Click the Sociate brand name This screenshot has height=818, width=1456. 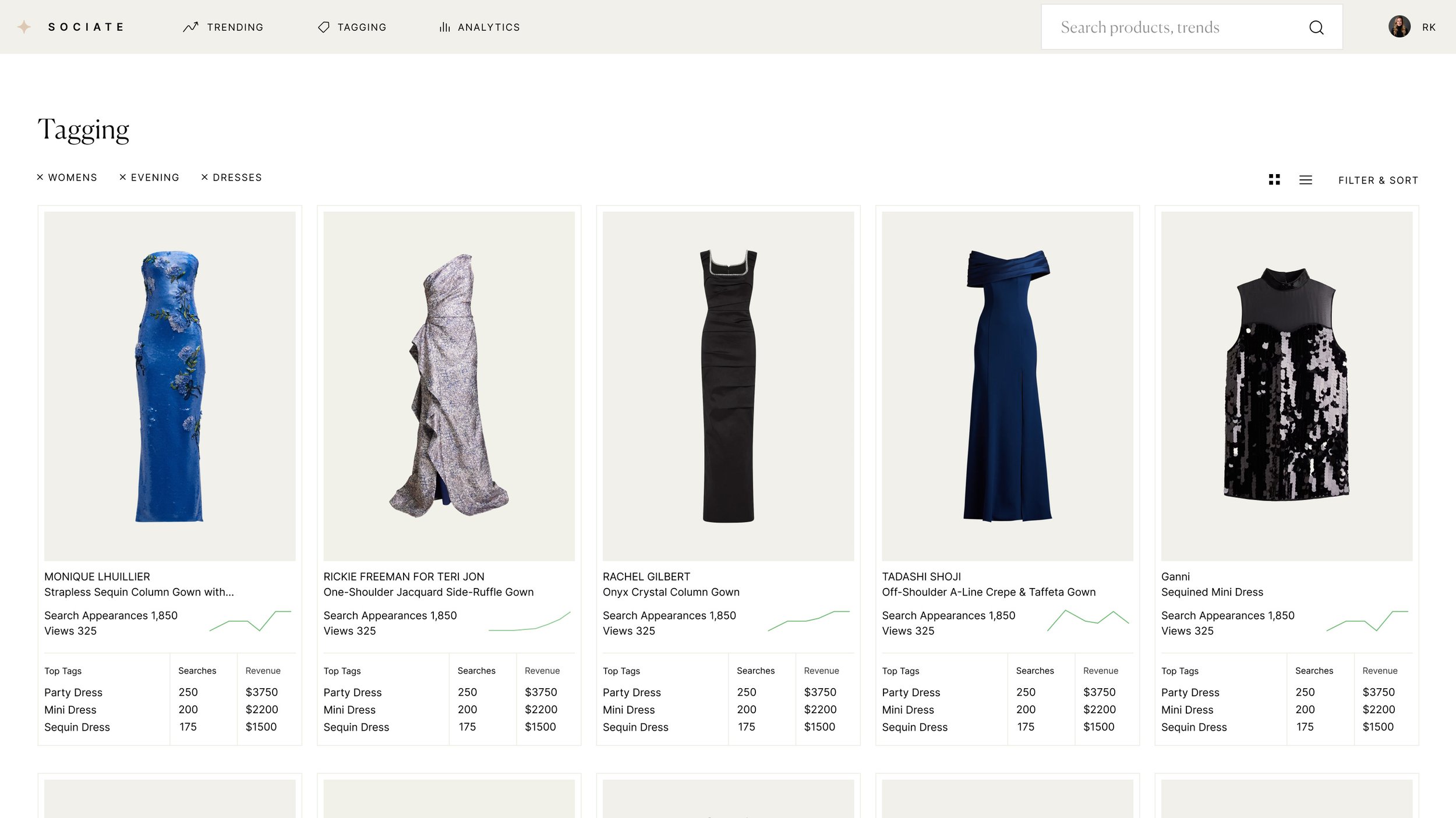click(x=86, y=27)
